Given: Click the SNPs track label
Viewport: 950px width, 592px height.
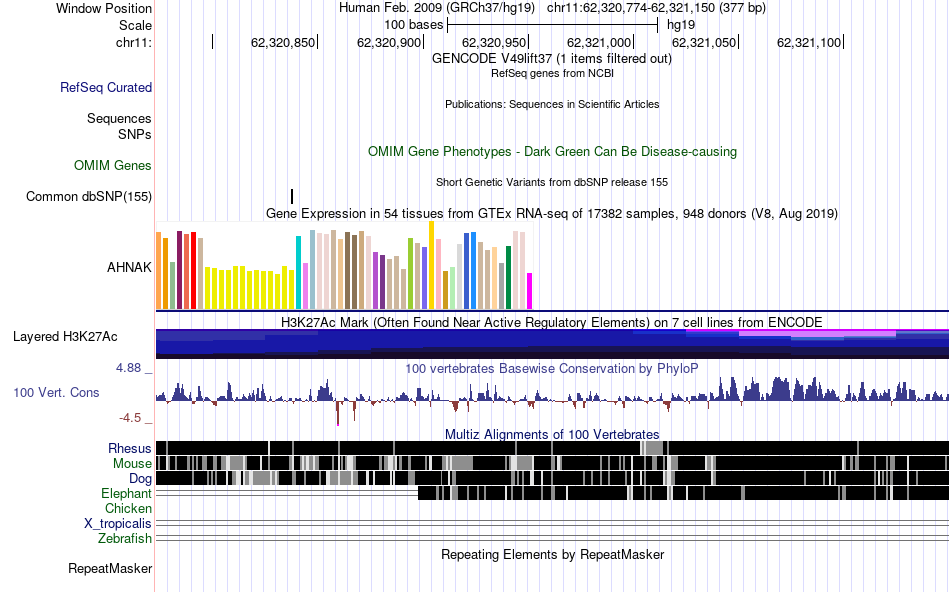Looking at the screenshot, I should pos(135,134).
